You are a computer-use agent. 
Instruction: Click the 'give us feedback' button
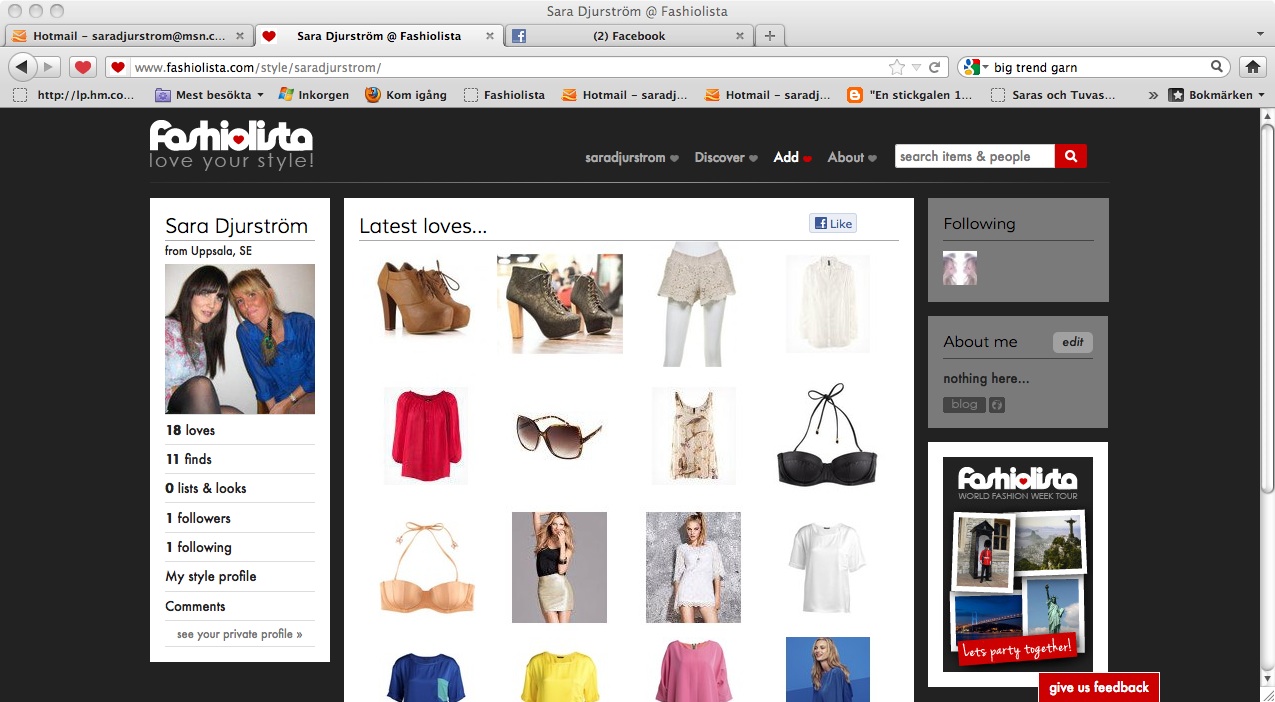(1099, 687)
